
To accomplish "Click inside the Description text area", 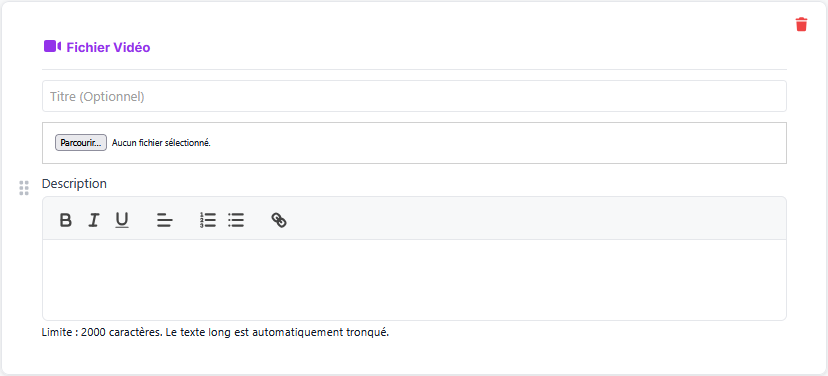I will pyautogui.click(x=414, y=280).
